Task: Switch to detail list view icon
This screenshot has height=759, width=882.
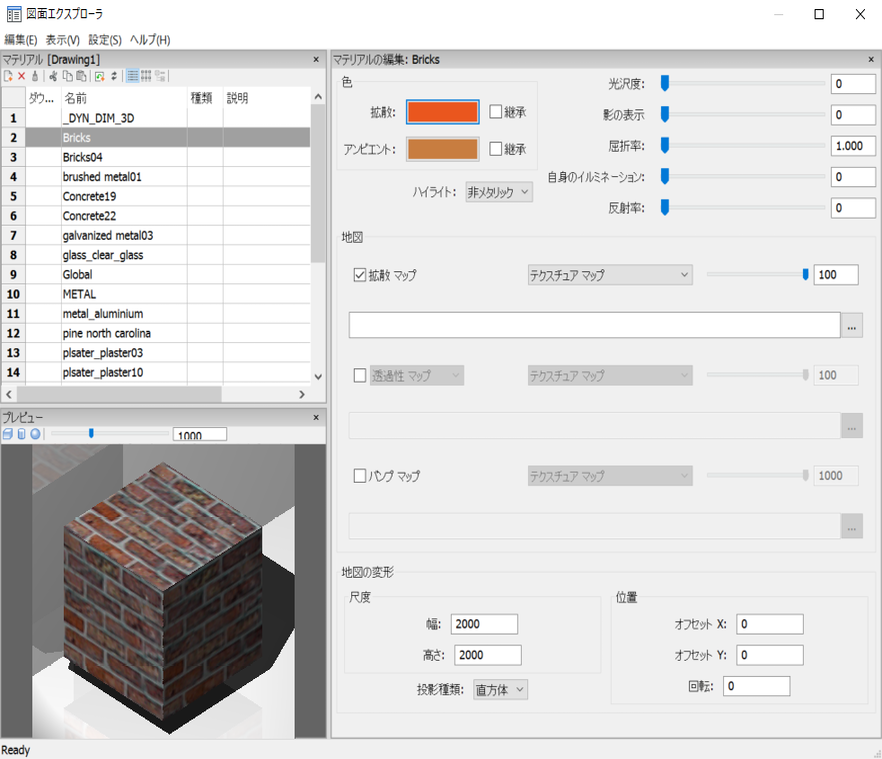Action: (133, 76)
